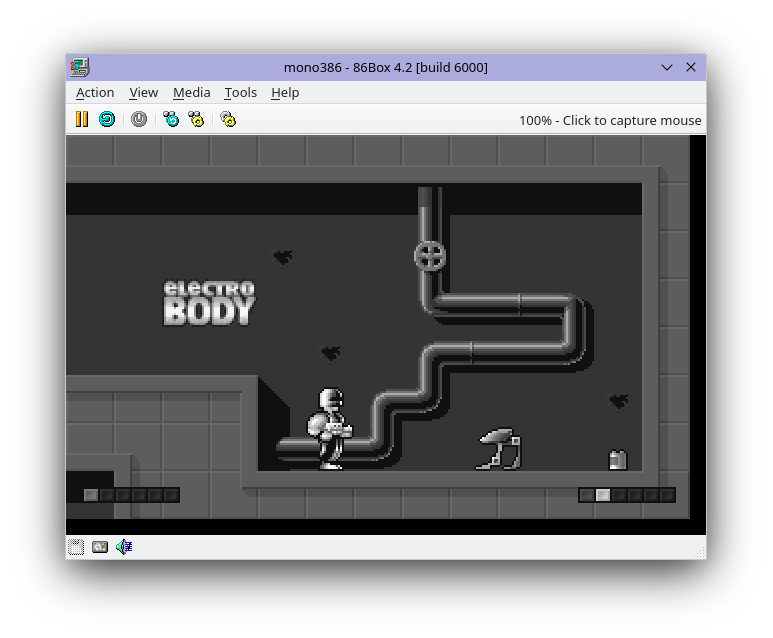Image resolution: width=773 pixels, height=638 pixels.
Task: Click the robot character in the game
Action: [330, 428]
